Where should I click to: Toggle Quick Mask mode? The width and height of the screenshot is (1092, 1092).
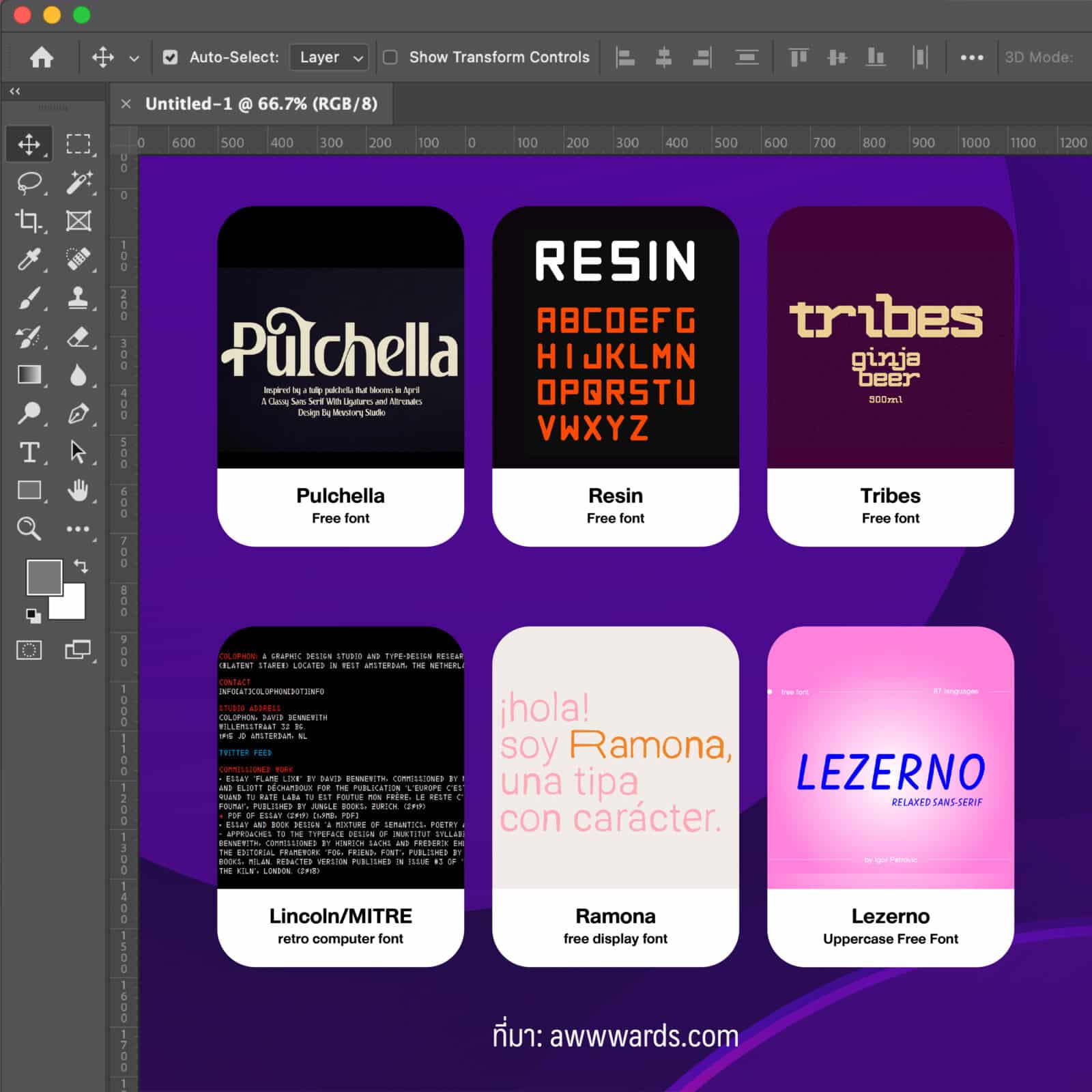click(x=29, y=650)
